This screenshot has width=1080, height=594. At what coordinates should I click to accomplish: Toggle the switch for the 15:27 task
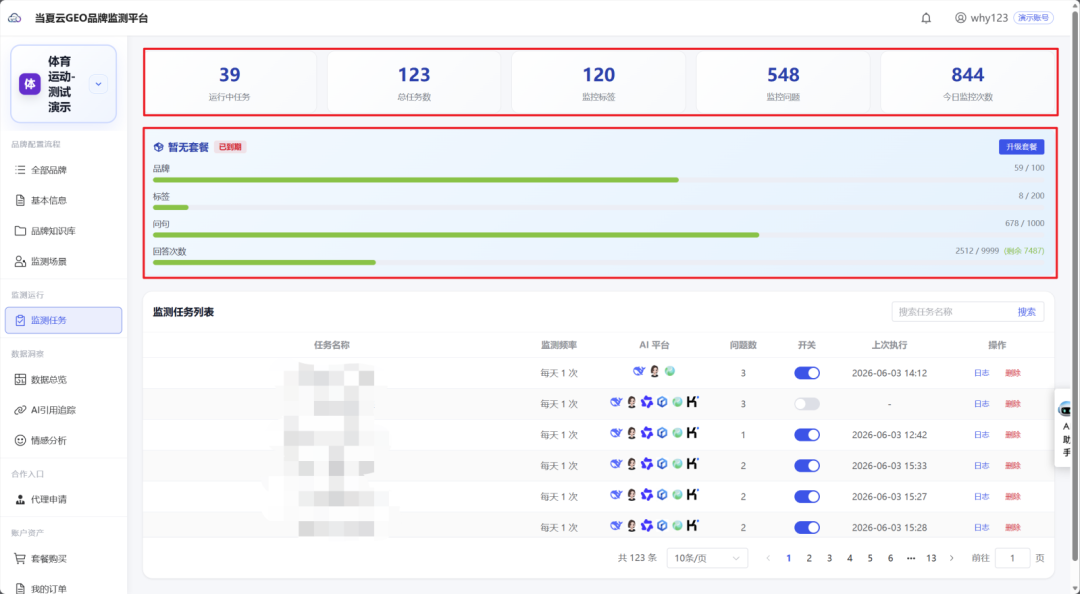[x=807, y=496]
